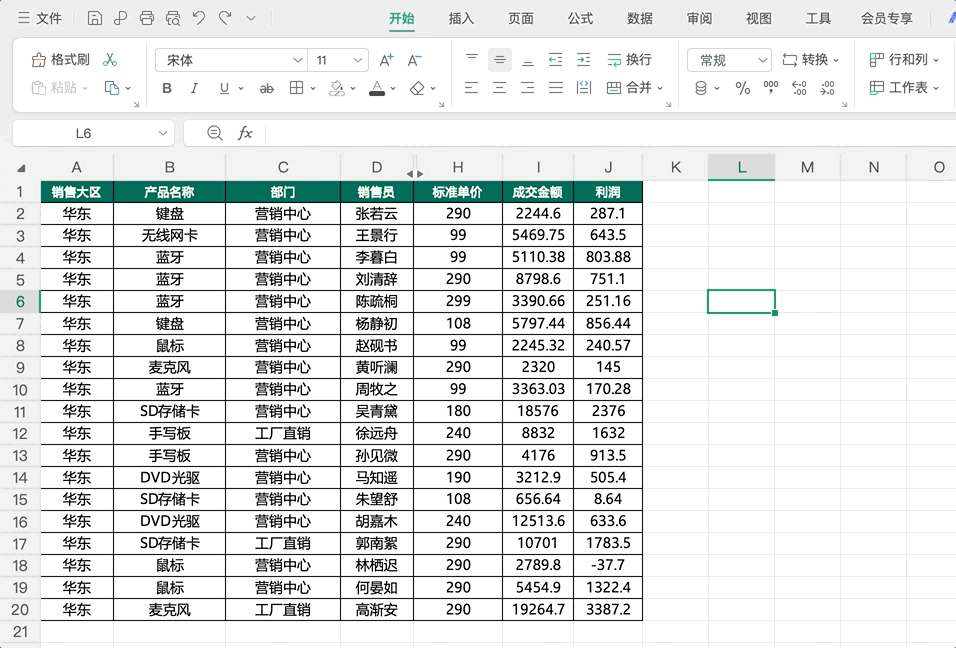Open Print Preview icon with magnifier
Screen dimensions: 956x648
[x=173, y=18]
